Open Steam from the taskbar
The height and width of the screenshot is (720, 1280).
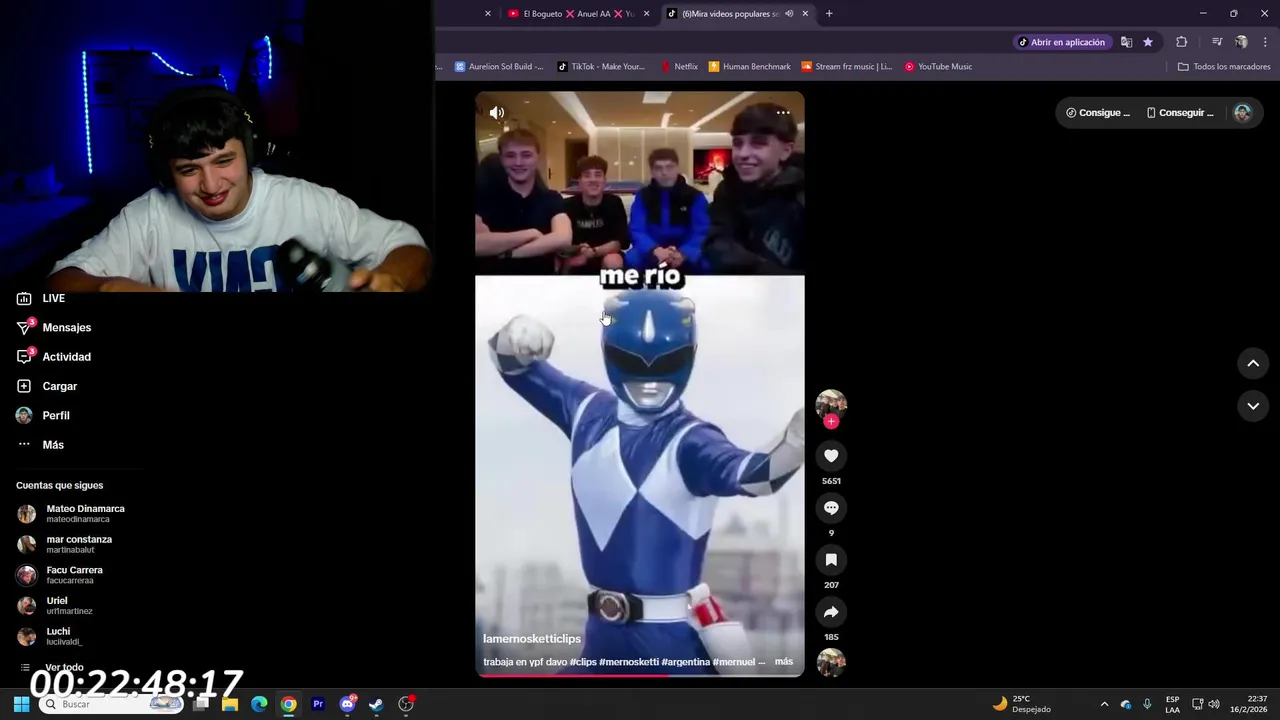(x=376, y=704)
